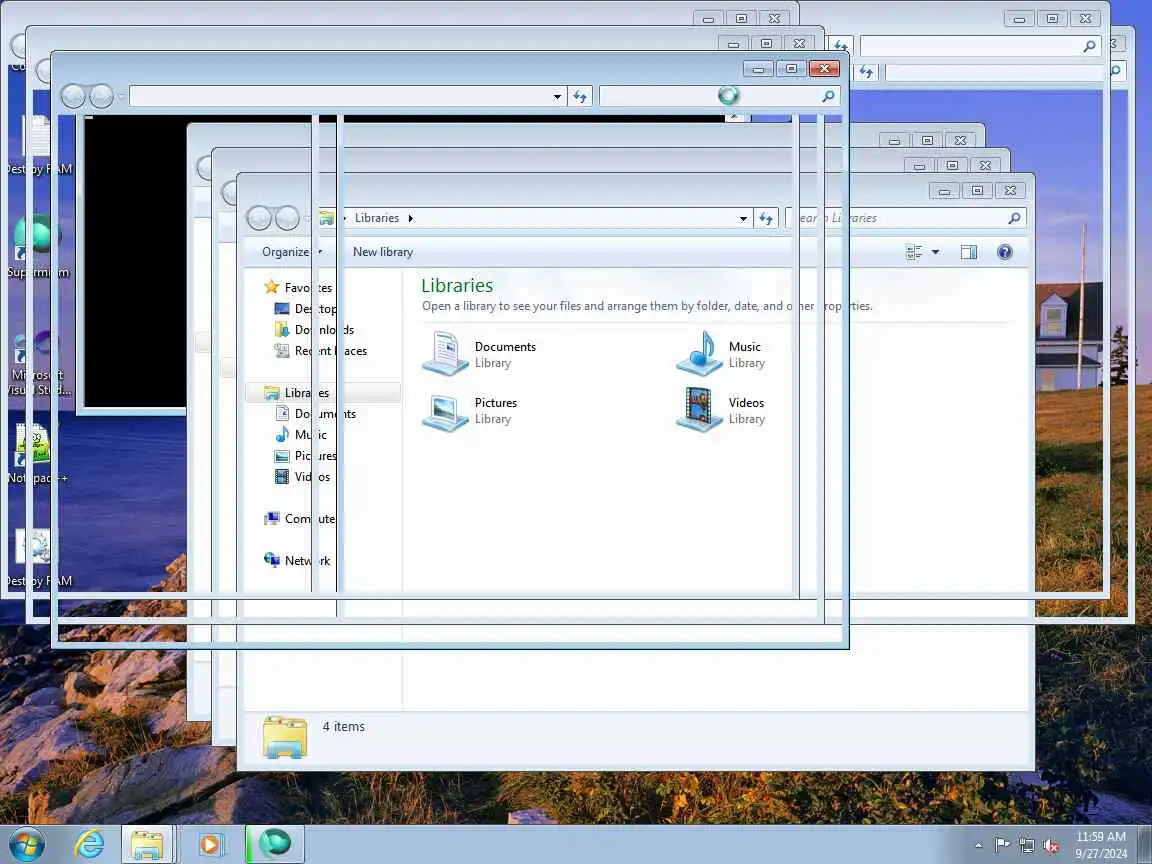Click Change your view icon

pyautogui.click(x=914, y=252)
